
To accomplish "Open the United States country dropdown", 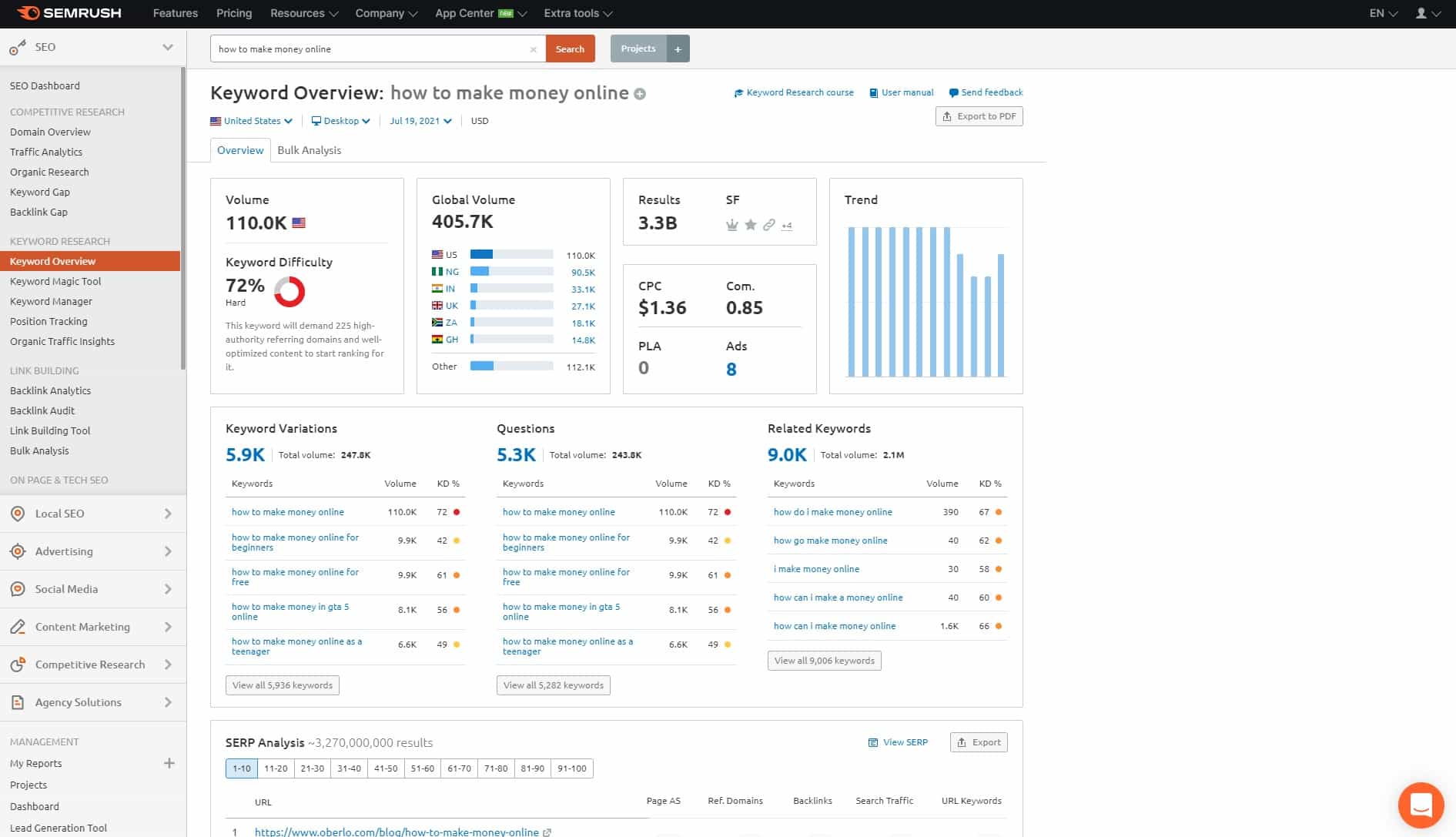I will 251,121.
